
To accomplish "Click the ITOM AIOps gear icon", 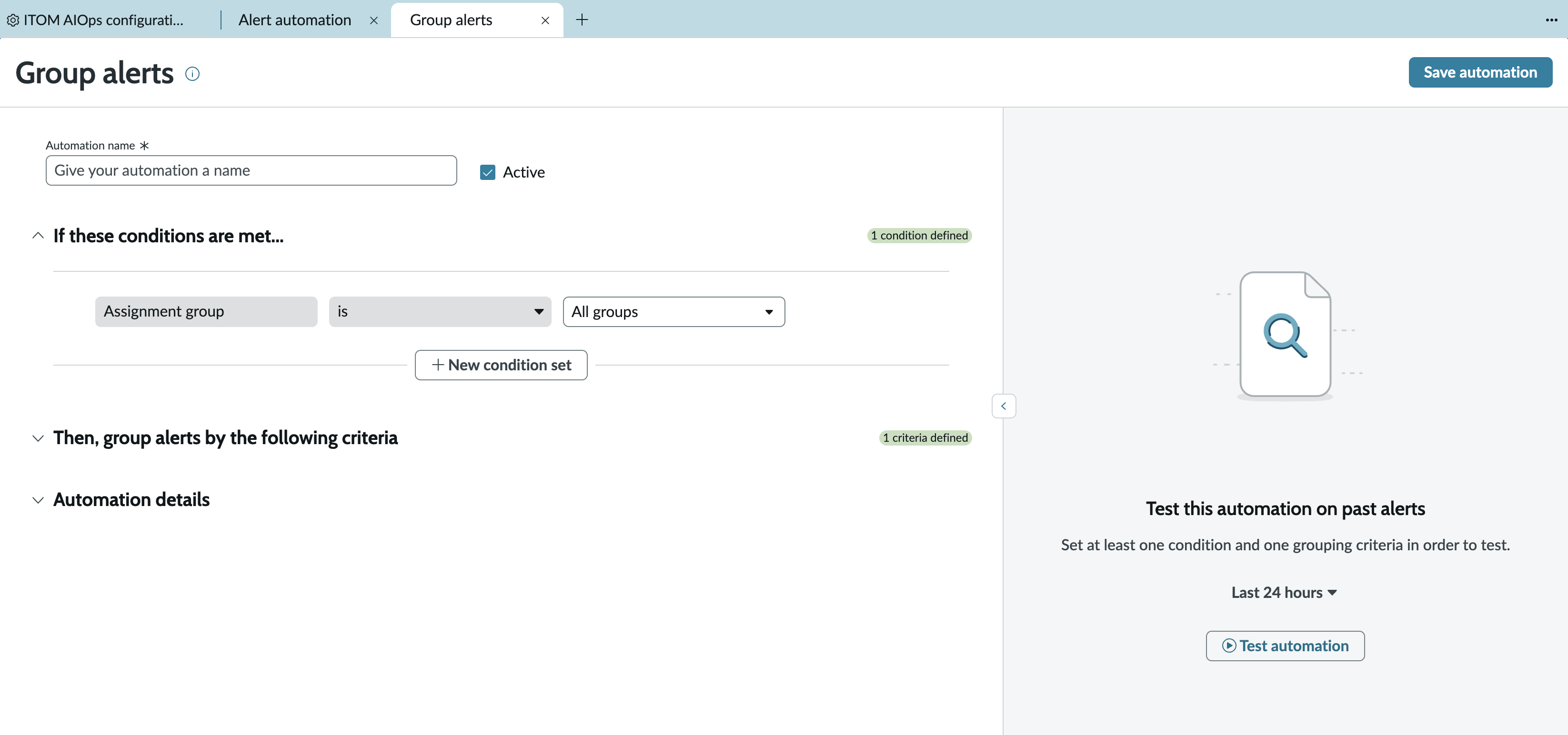I will 13,20.
